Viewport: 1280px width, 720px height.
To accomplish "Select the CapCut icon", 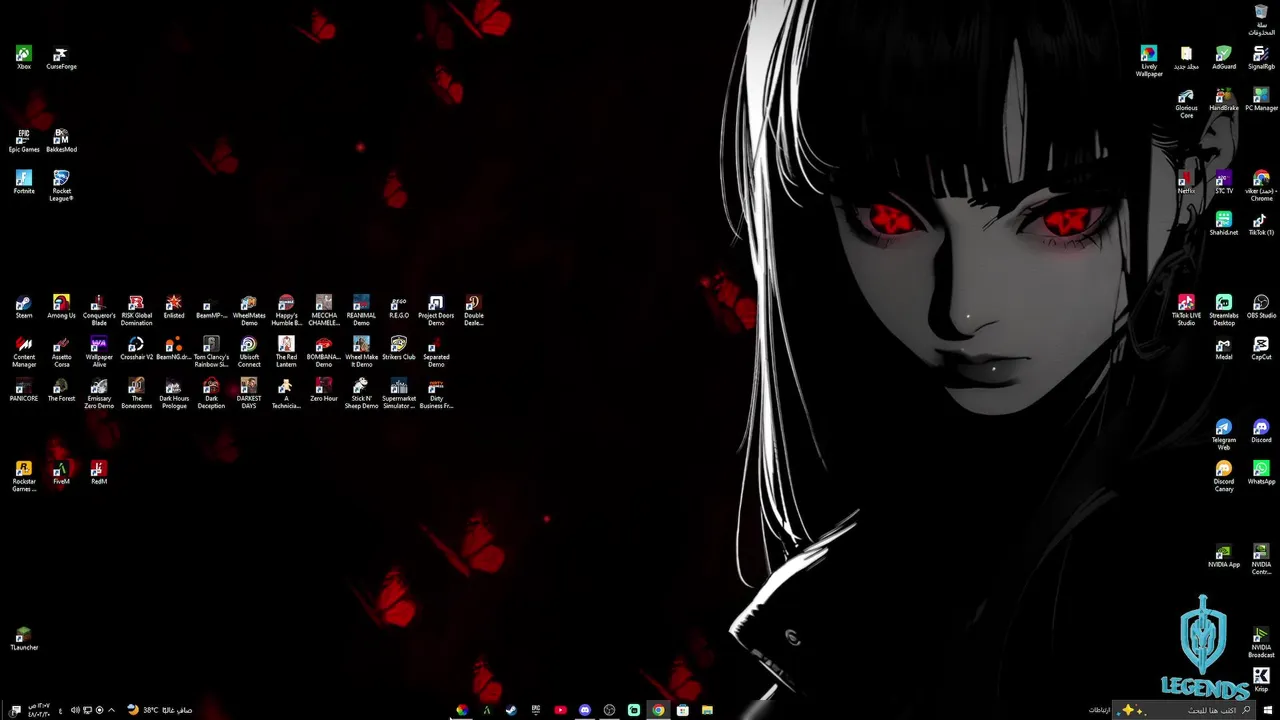I will 1261,350.
